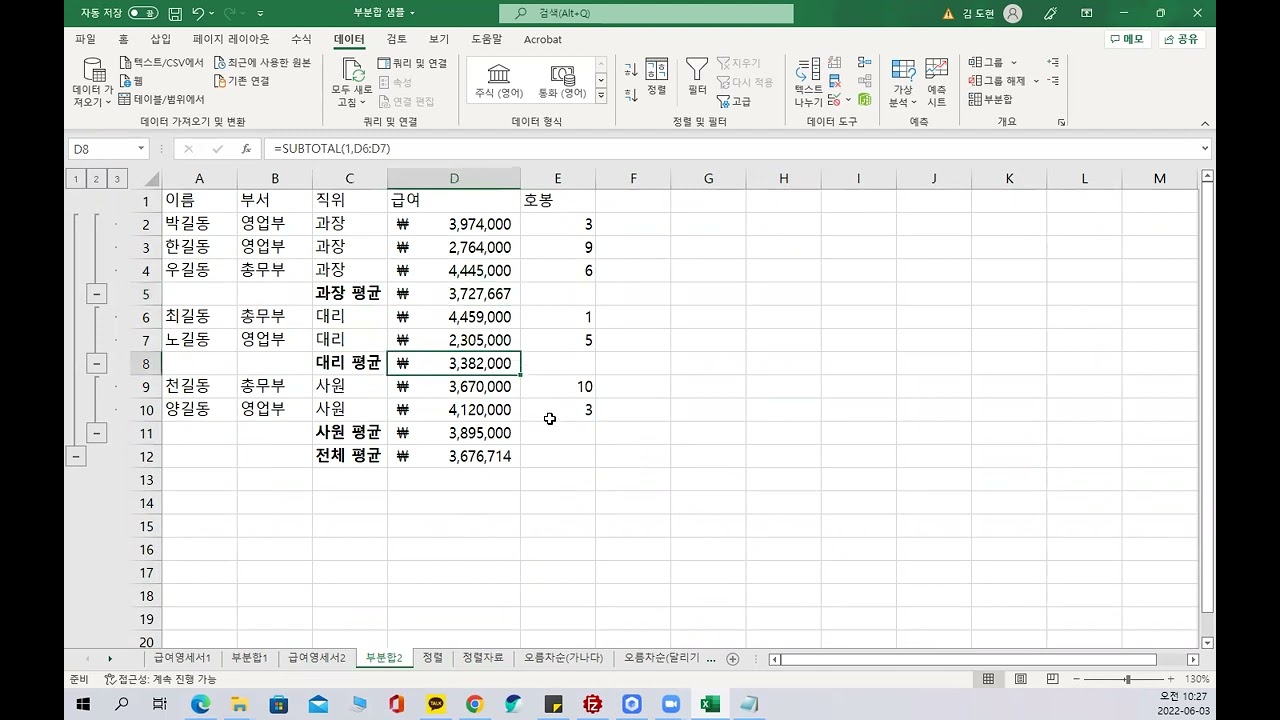Launch 텍스트 나누기 wizard
This screenshot has width=1280, height=720.
coord(808,82)
